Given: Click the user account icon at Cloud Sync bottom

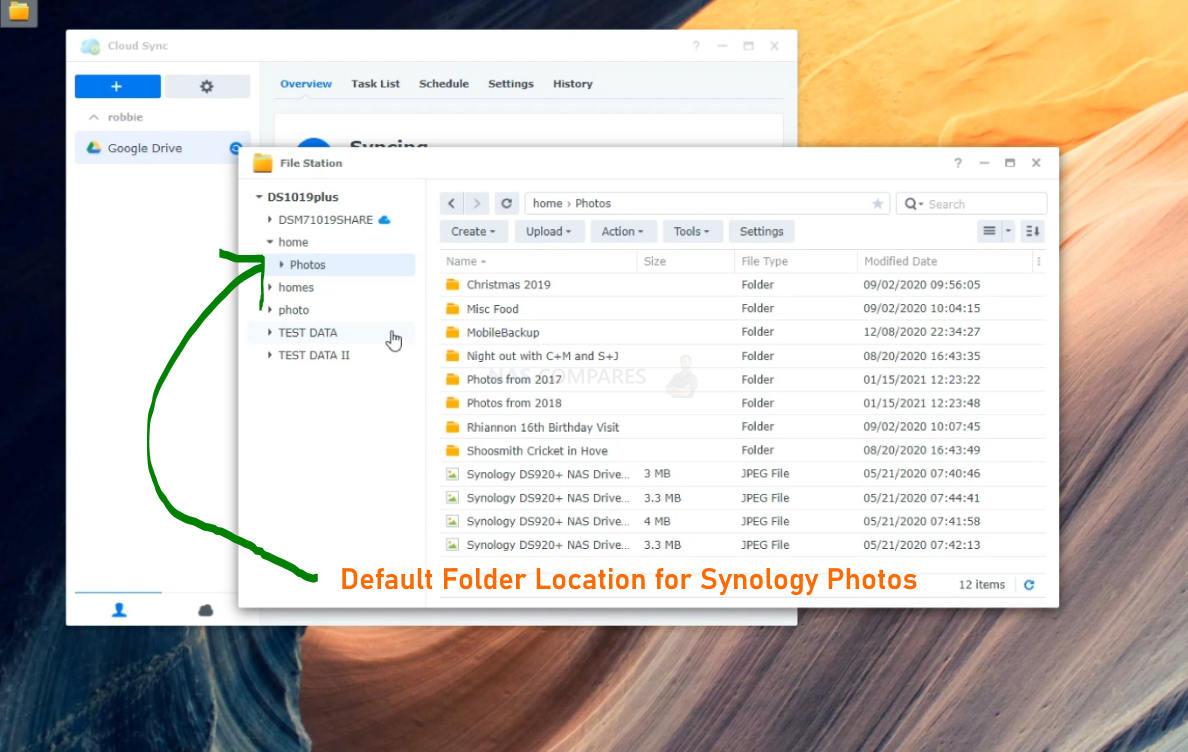Looking at the screenshot, I should pyautogui.click(x=119, y=610).
